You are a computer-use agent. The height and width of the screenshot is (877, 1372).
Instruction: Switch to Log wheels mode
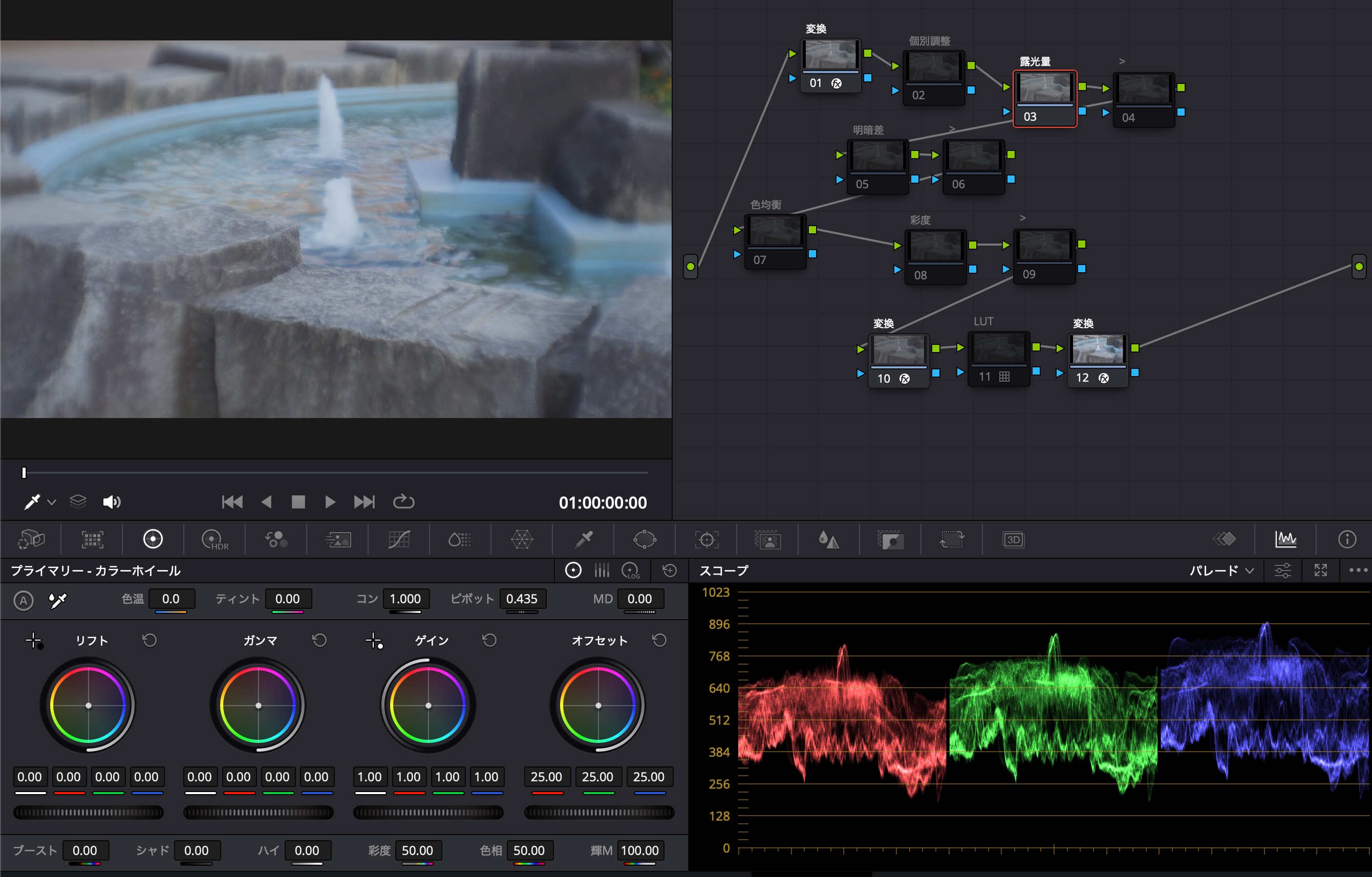pyautogui.click(x=631, y=571)
